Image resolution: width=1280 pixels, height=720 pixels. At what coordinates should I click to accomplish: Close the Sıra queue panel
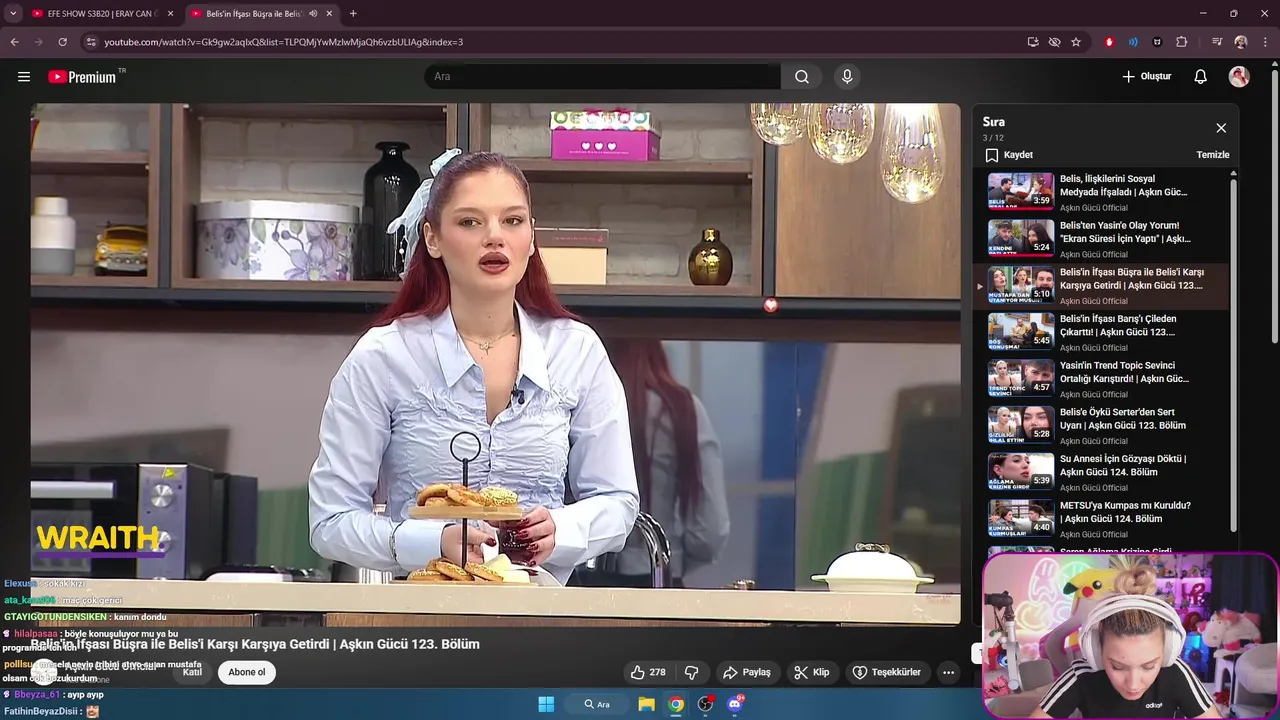(x=1221, y=128)
